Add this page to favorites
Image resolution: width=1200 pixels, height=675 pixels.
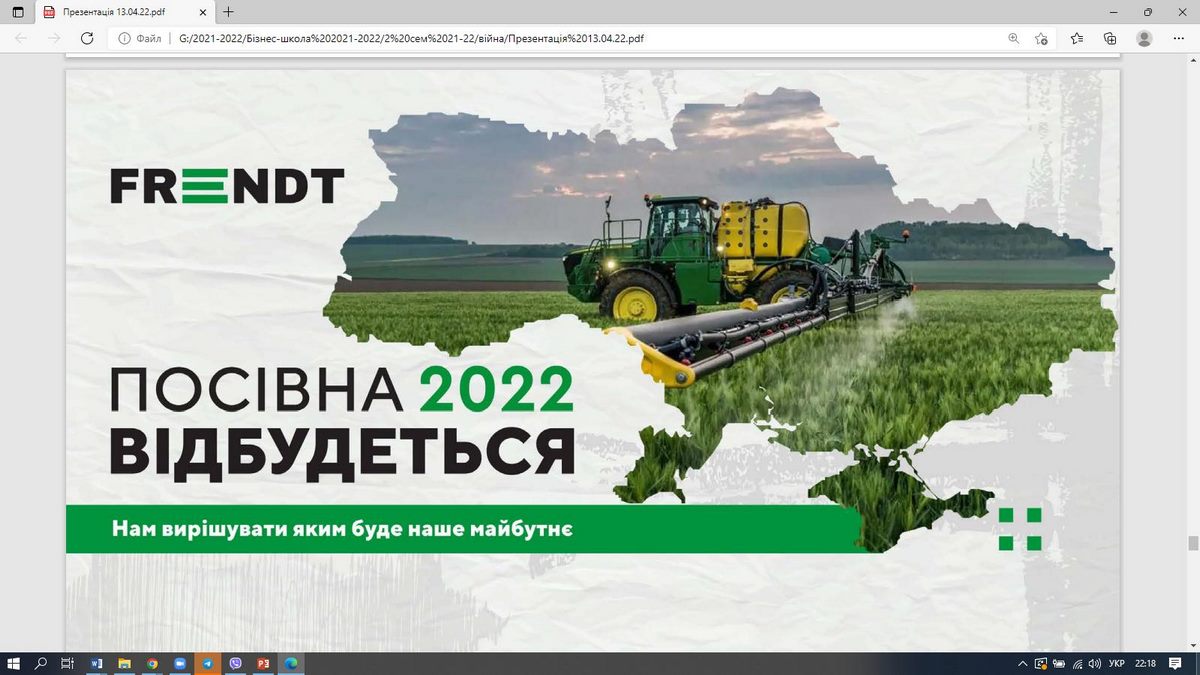tap(1041, 38)
